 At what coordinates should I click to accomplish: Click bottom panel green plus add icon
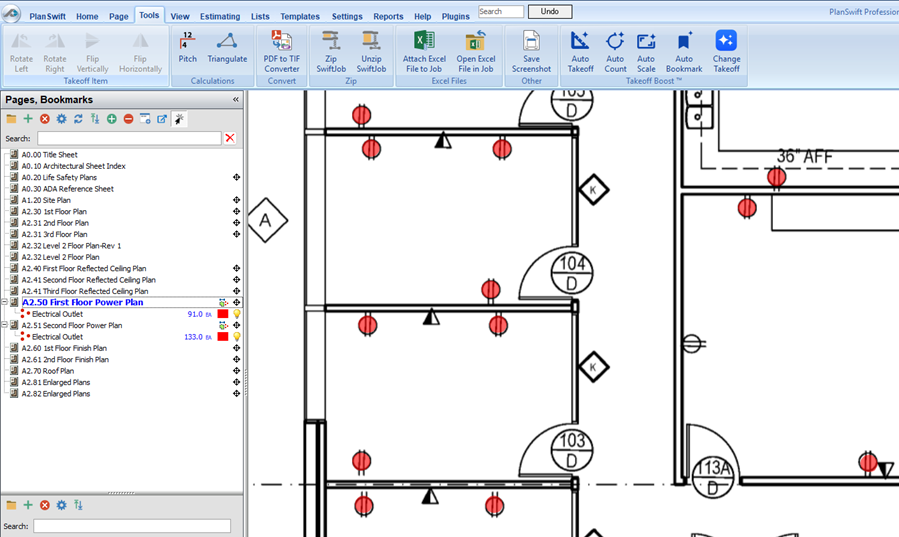(28, 505)
